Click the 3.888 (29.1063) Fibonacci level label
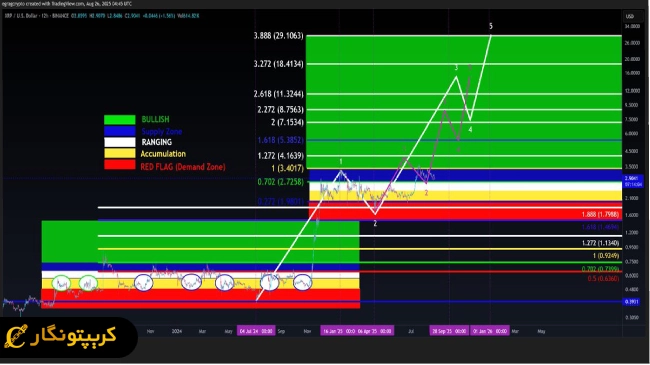 click(x=278, y=36)
